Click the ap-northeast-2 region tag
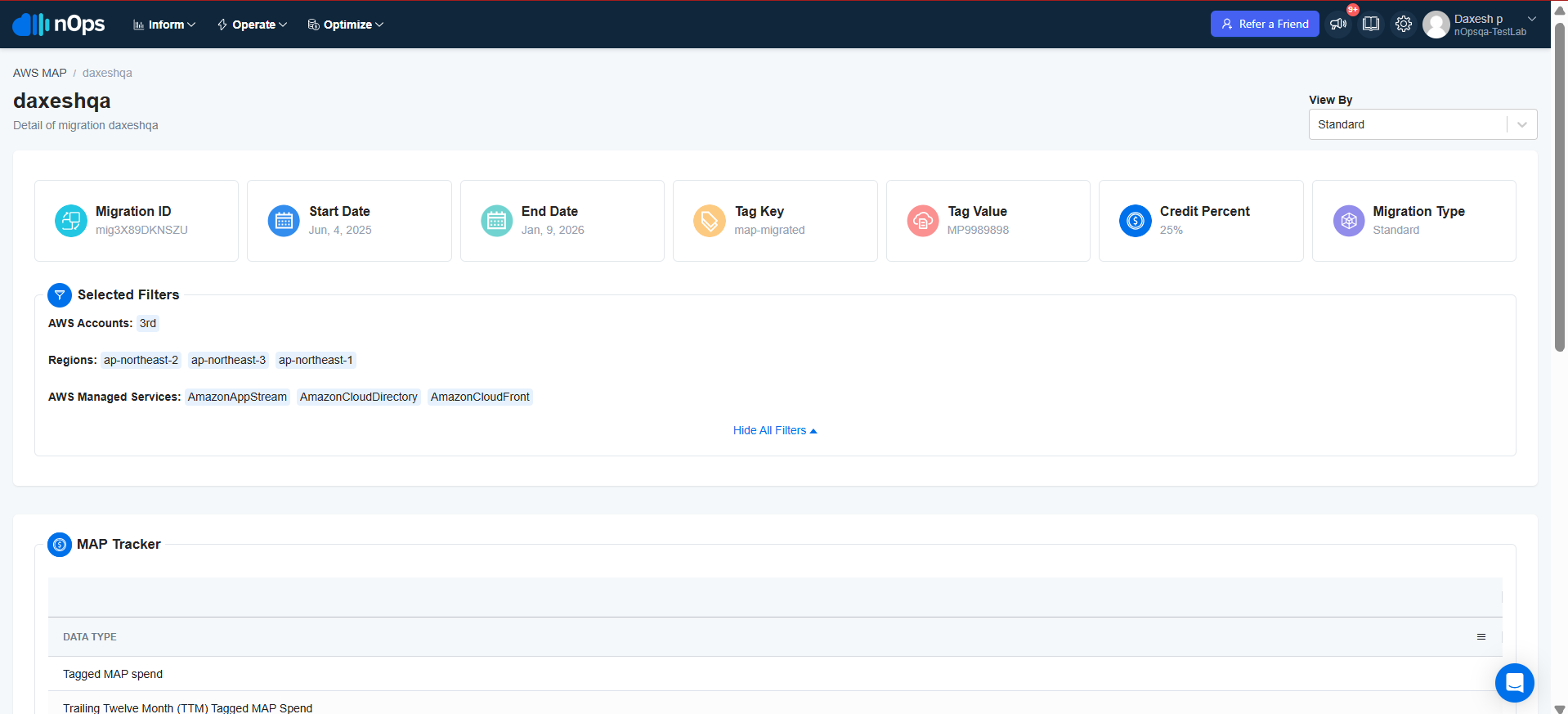 (x=141, y=360)
